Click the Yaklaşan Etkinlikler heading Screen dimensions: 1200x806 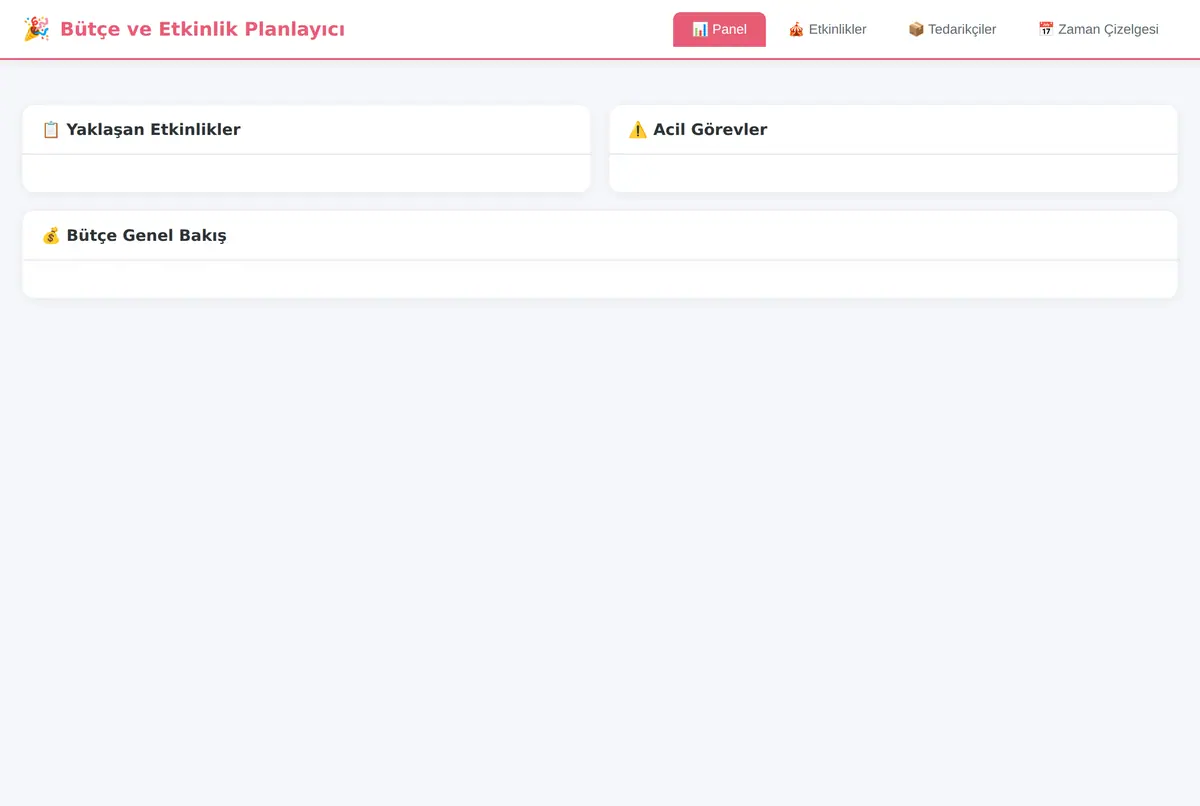(153, 129)
